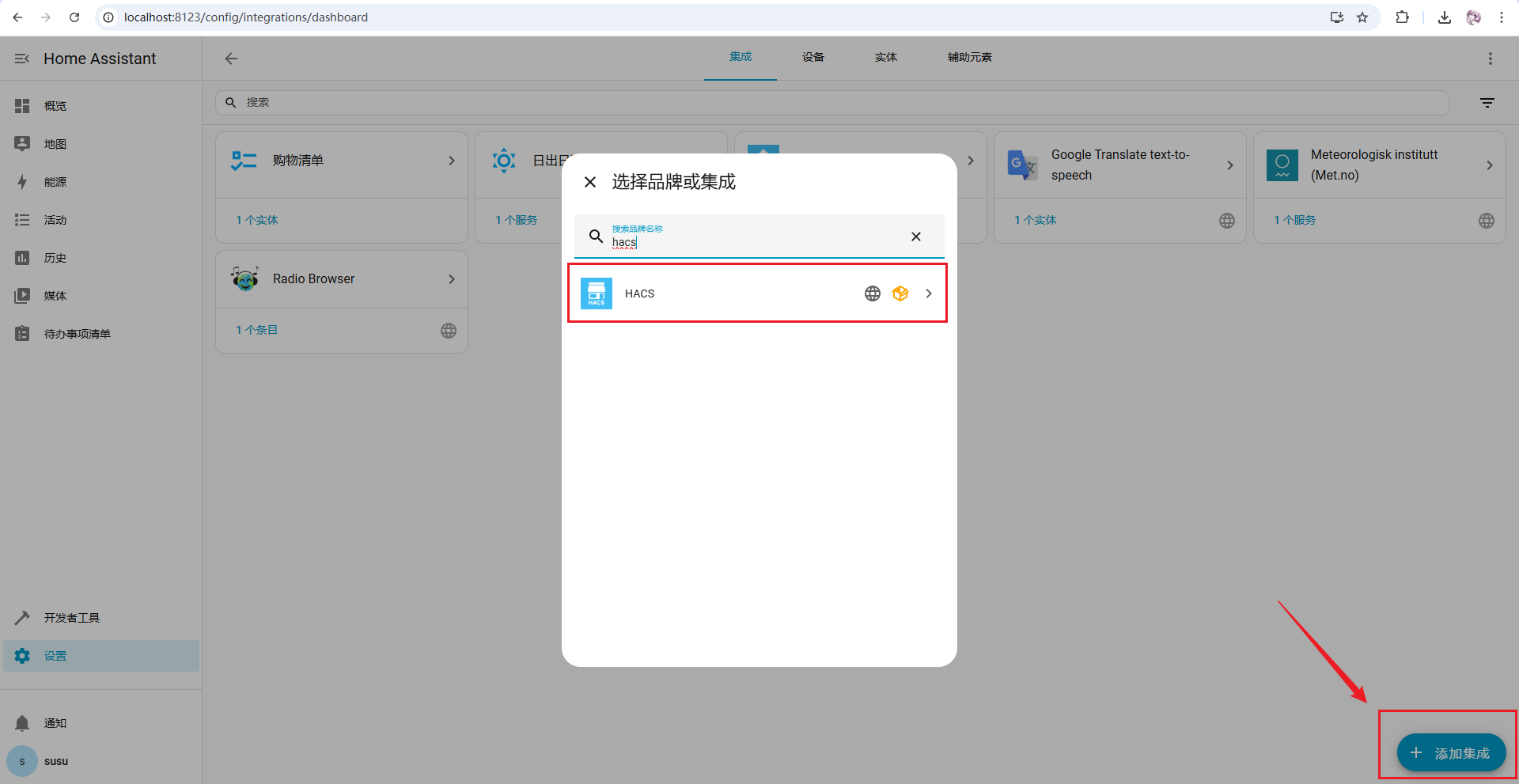Click the 1 个实体 link under 购物清单

pos(257,220)
